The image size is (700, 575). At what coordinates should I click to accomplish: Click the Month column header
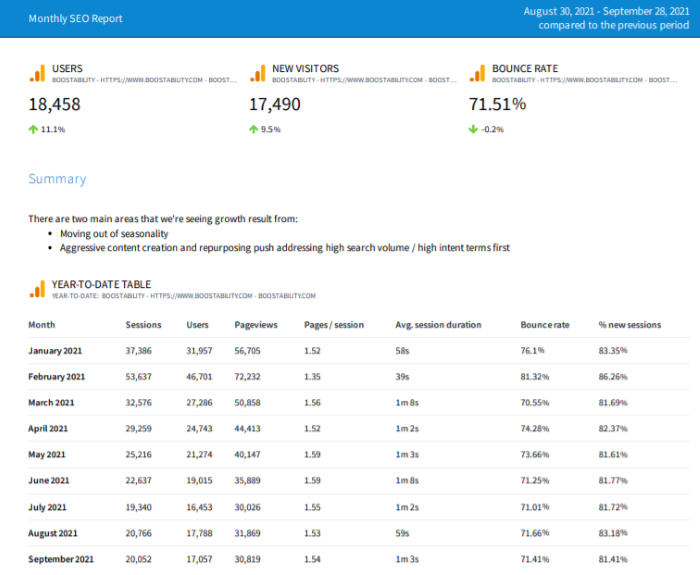pyautogui.click(x=42, y=325)
